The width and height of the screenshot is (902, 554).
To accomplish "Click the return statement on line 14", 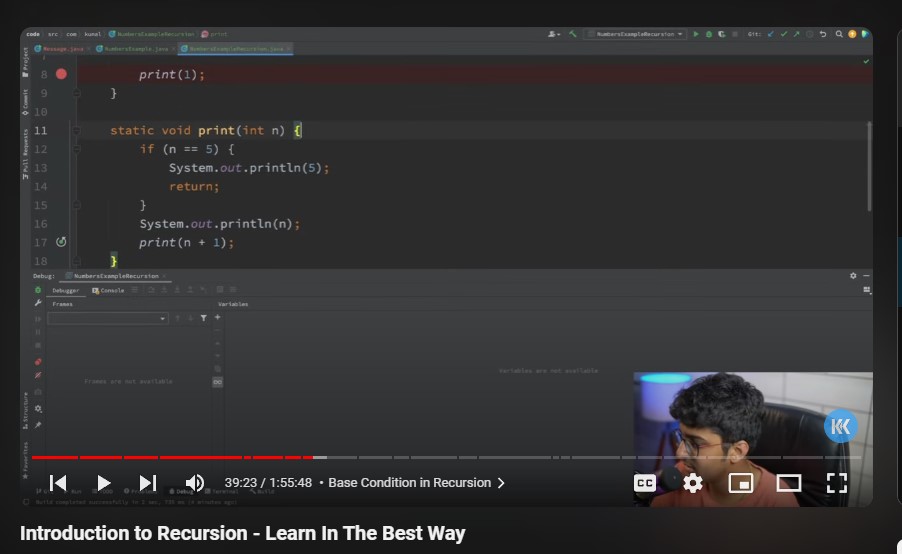I will (x=194, y=186).
